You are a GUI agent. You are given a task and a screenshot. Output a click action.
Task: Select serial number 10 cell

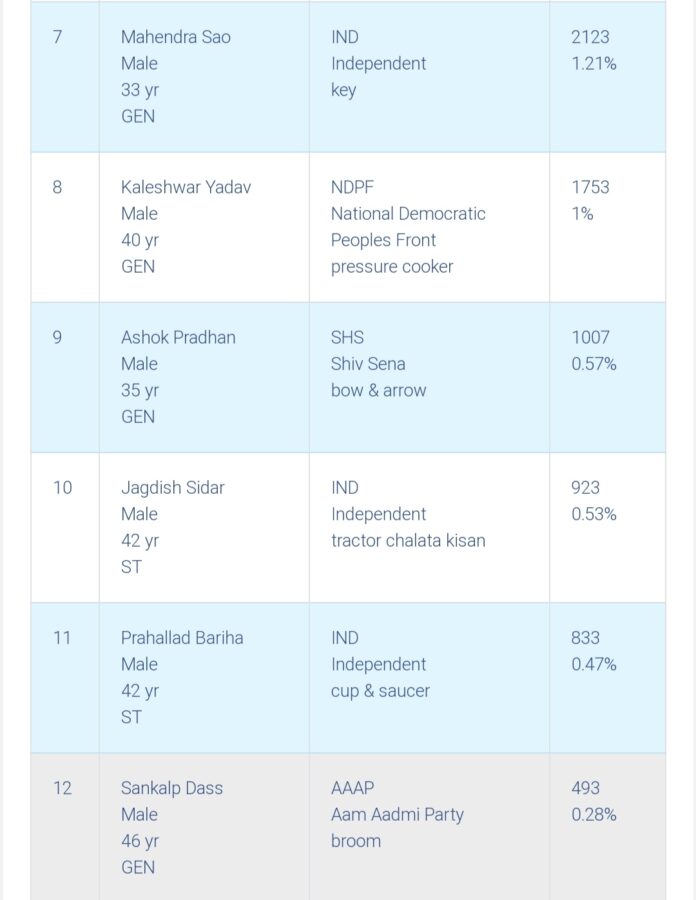click(x=62, y=488)
